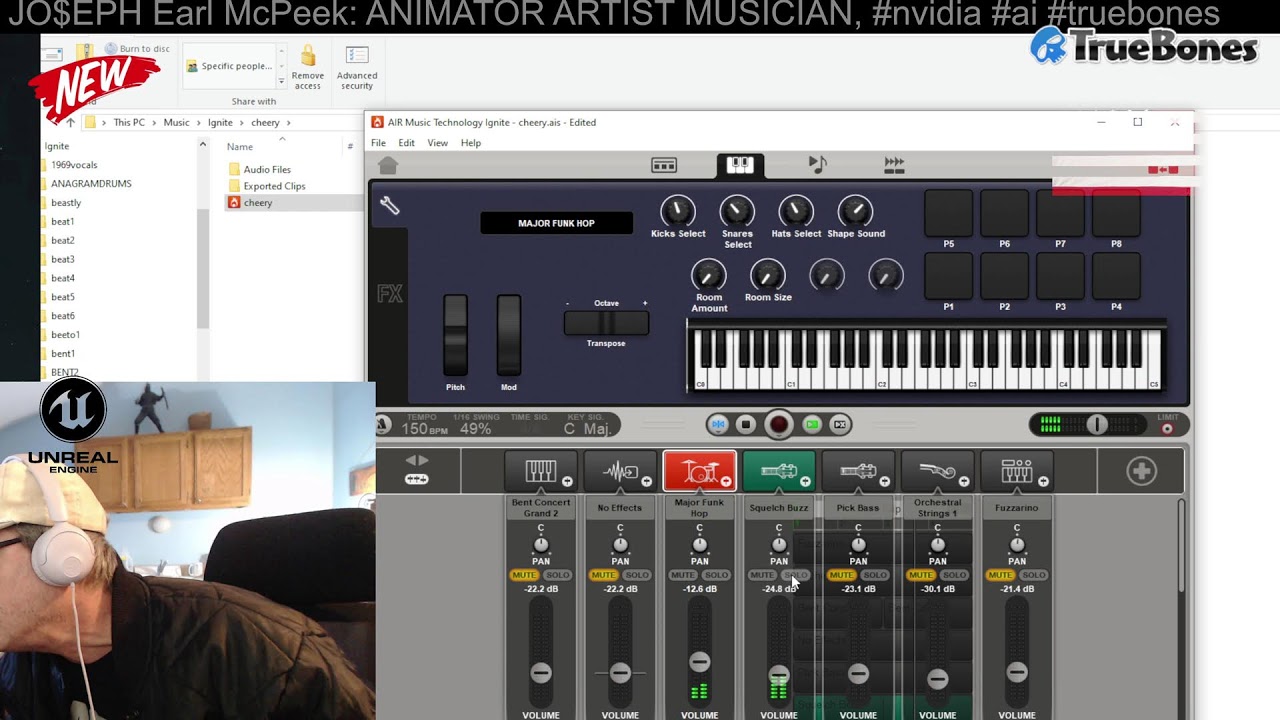Select the Major Funk Hop drum track icon
Viewport: 1280px width, 720px height.
699,471
